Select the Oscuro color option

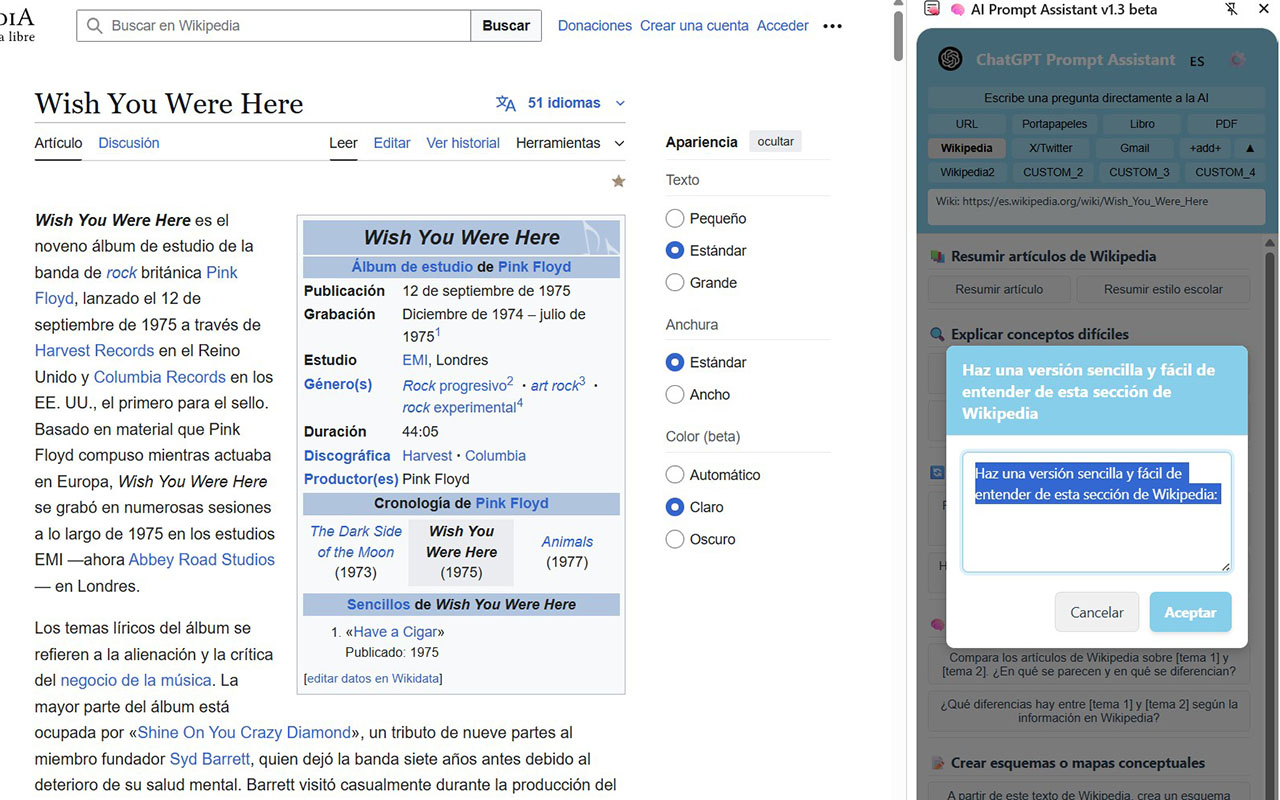tap(675, 538)
